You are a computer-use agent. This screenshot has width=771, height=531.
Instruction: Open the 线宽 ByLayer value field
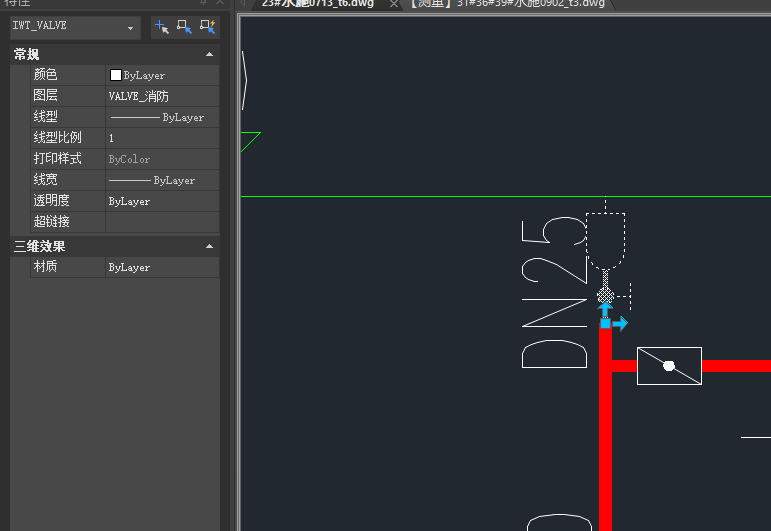(x=162, y=180)
